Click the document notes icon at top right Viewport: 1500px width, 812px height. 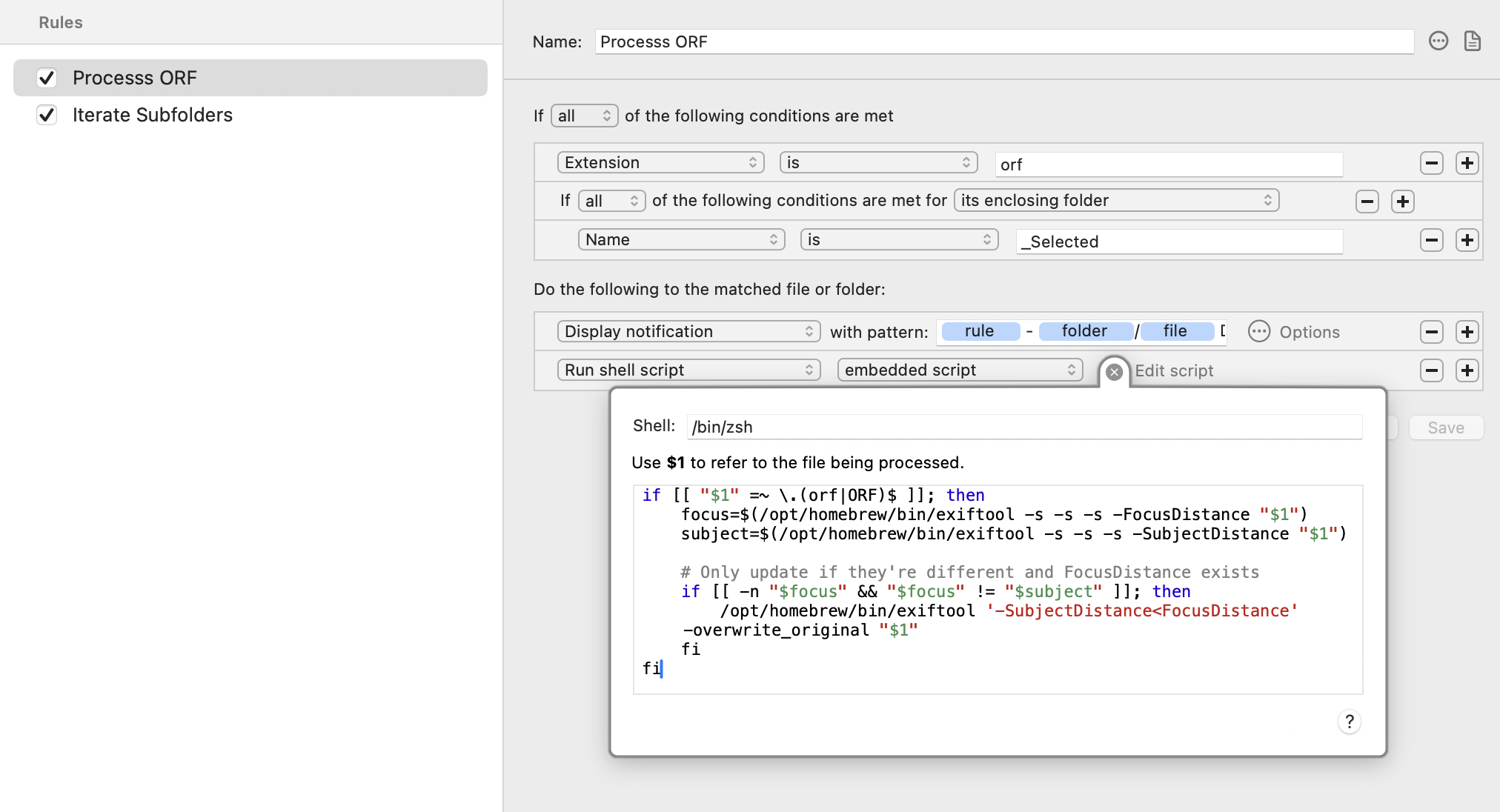pyautogui.click(x=1472, y=41)
